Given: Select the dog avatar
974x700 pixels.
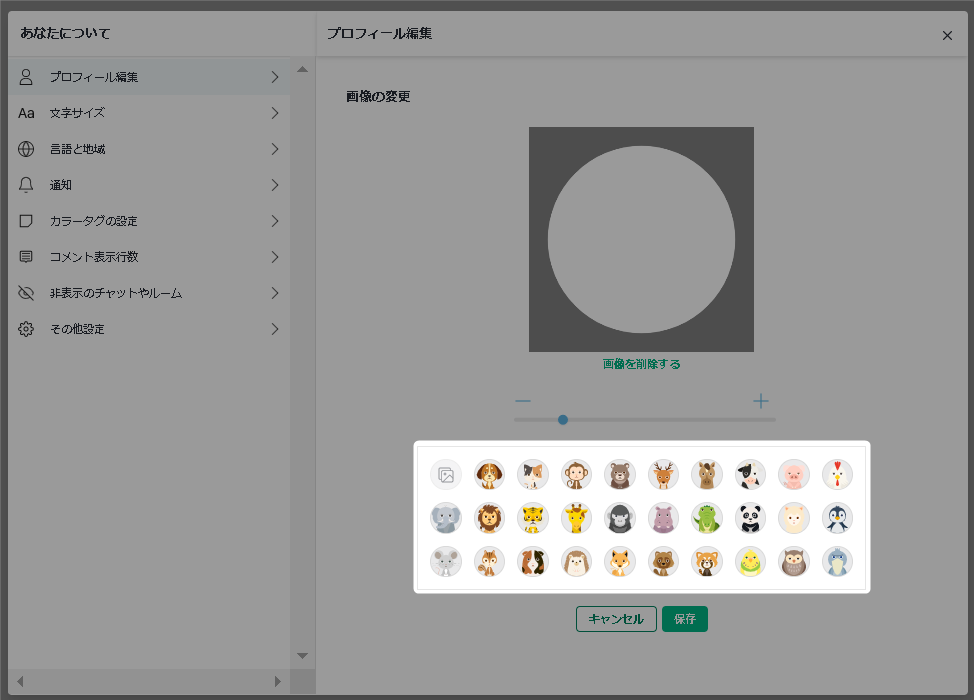Looking at the screenshot, I should 489,475.
